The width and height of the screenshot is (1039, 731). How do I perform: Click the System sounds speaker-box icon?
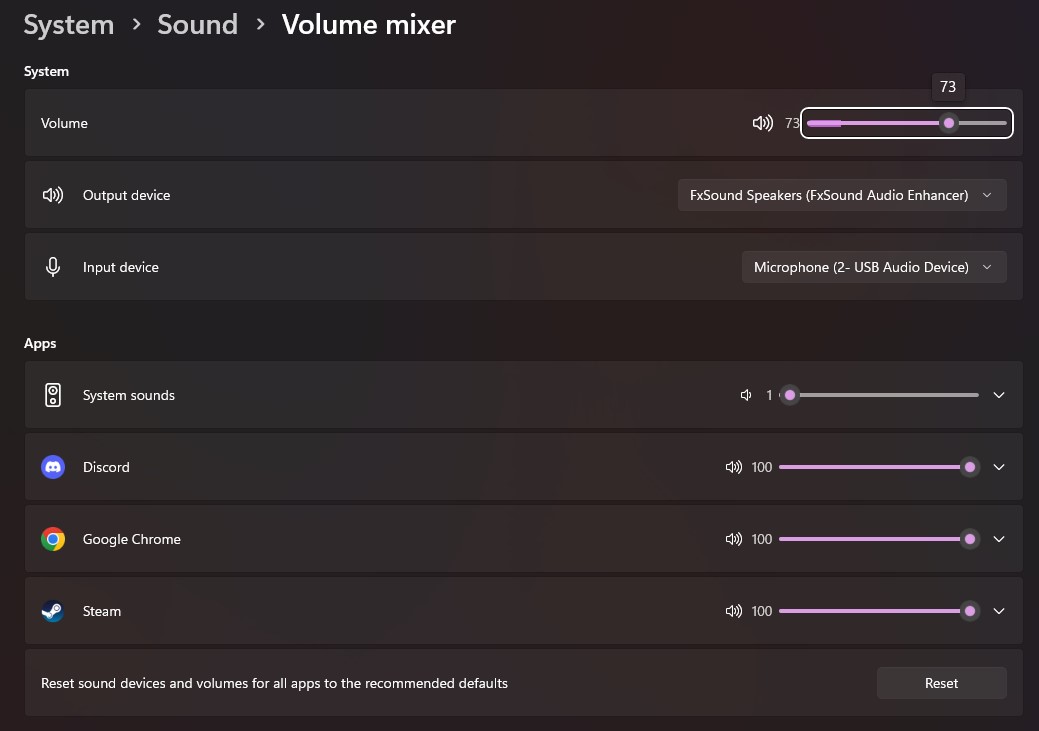(x=53, y=395)
